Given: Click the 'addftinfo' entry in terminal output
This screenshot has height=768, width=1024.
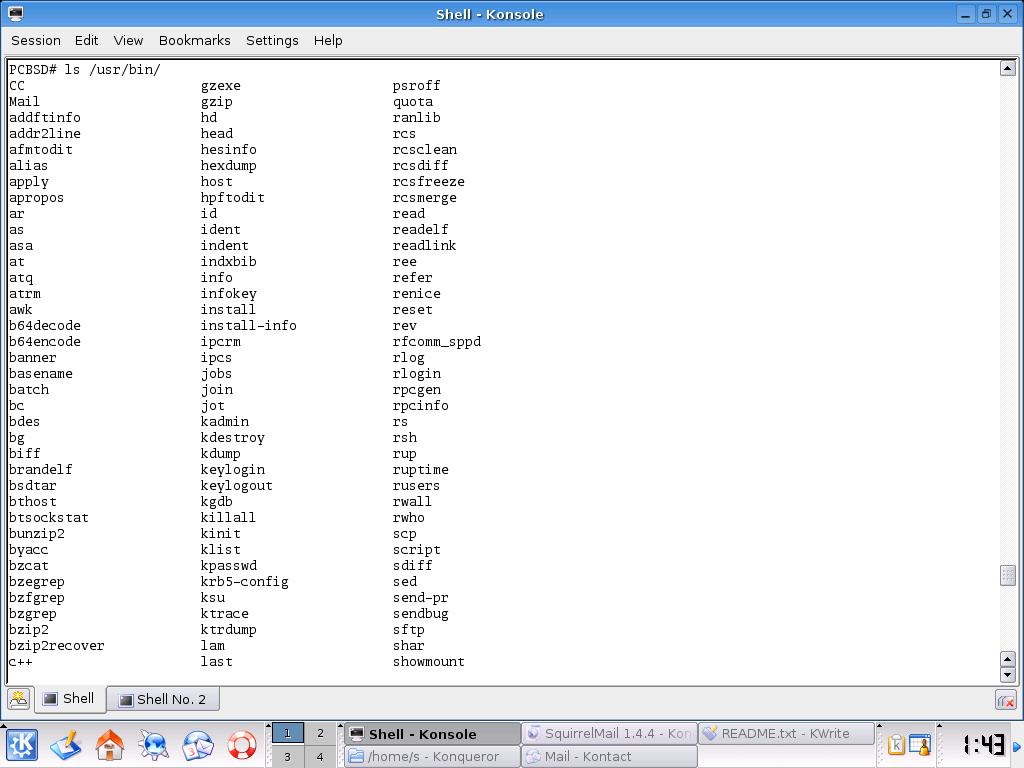Looking at the screenshot, I should coord(45,118).
